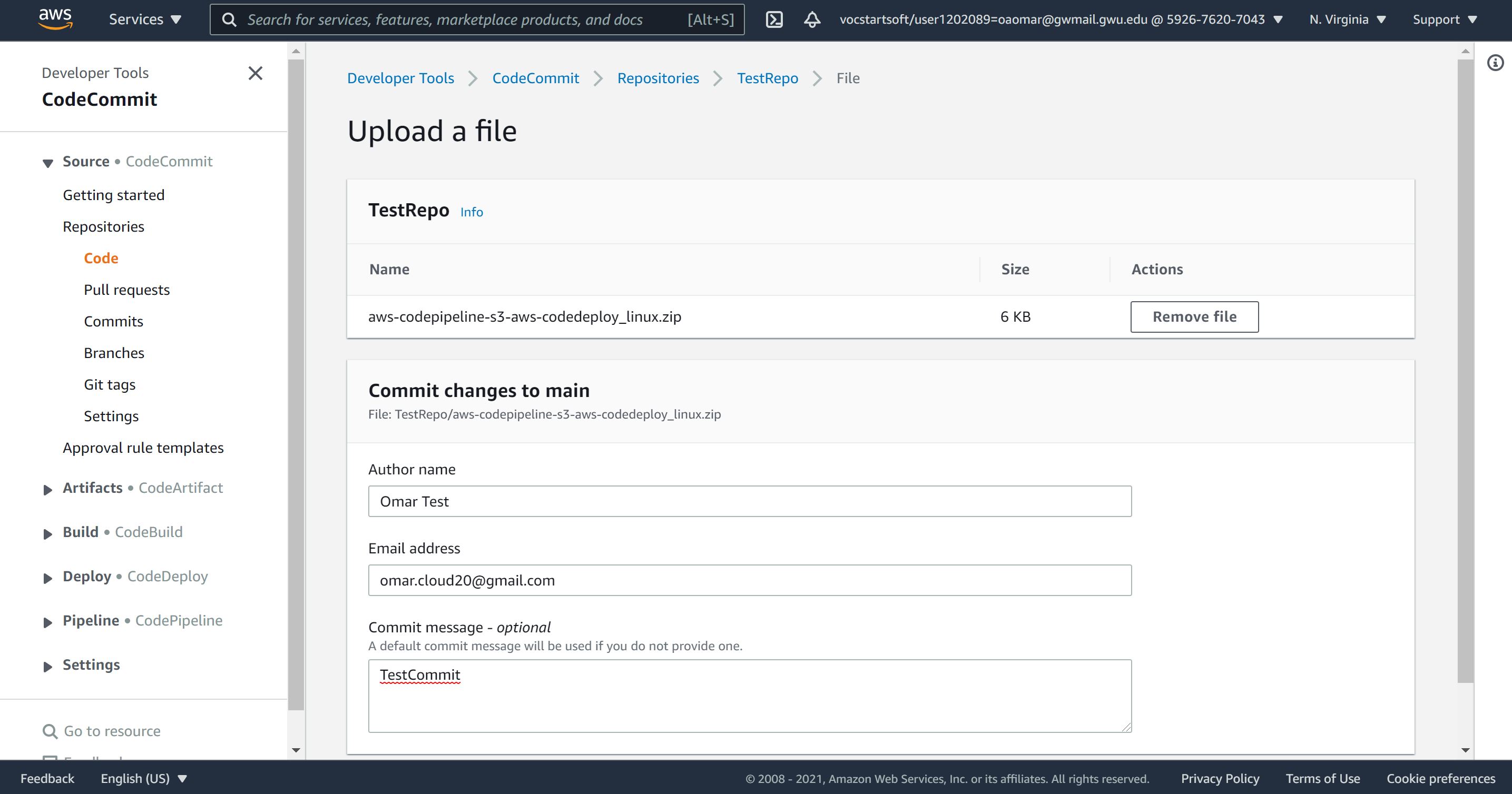Open the Support dropdown menu
Viewport: 1512px width, 794px height.
1444,19
